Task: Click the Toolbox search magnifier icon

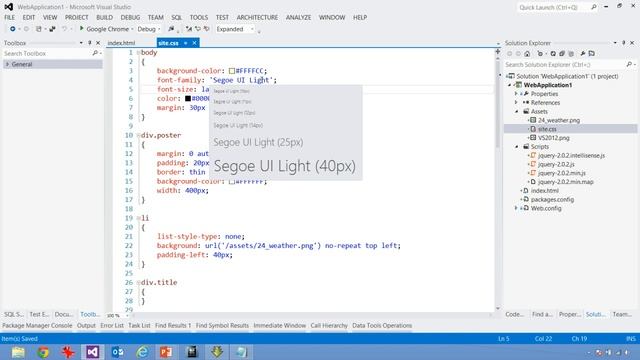Action: point(95,53)
